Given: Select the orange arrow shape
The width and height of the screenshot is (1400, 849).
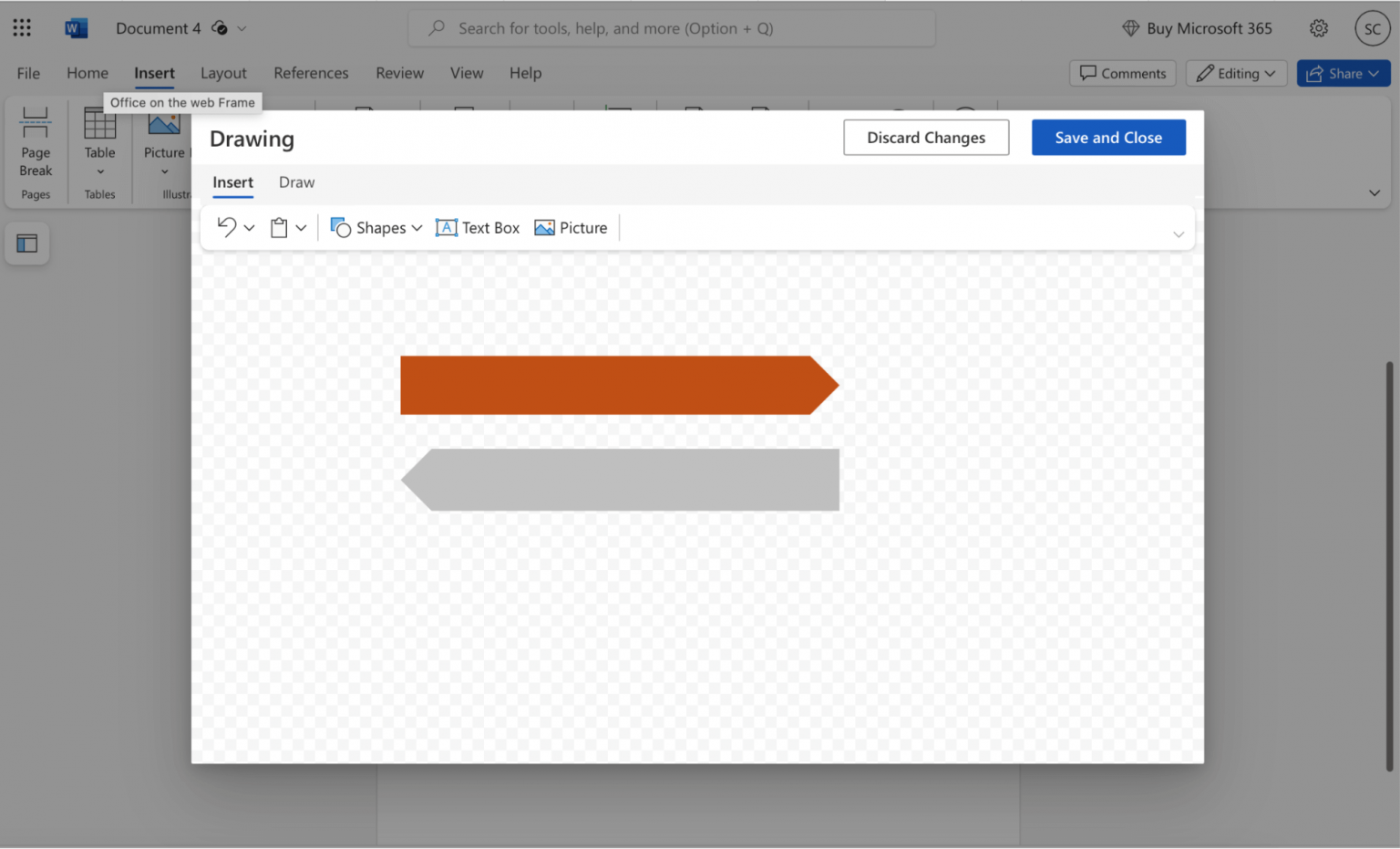Looking at the screenshot, I should (x=611, y=386).
